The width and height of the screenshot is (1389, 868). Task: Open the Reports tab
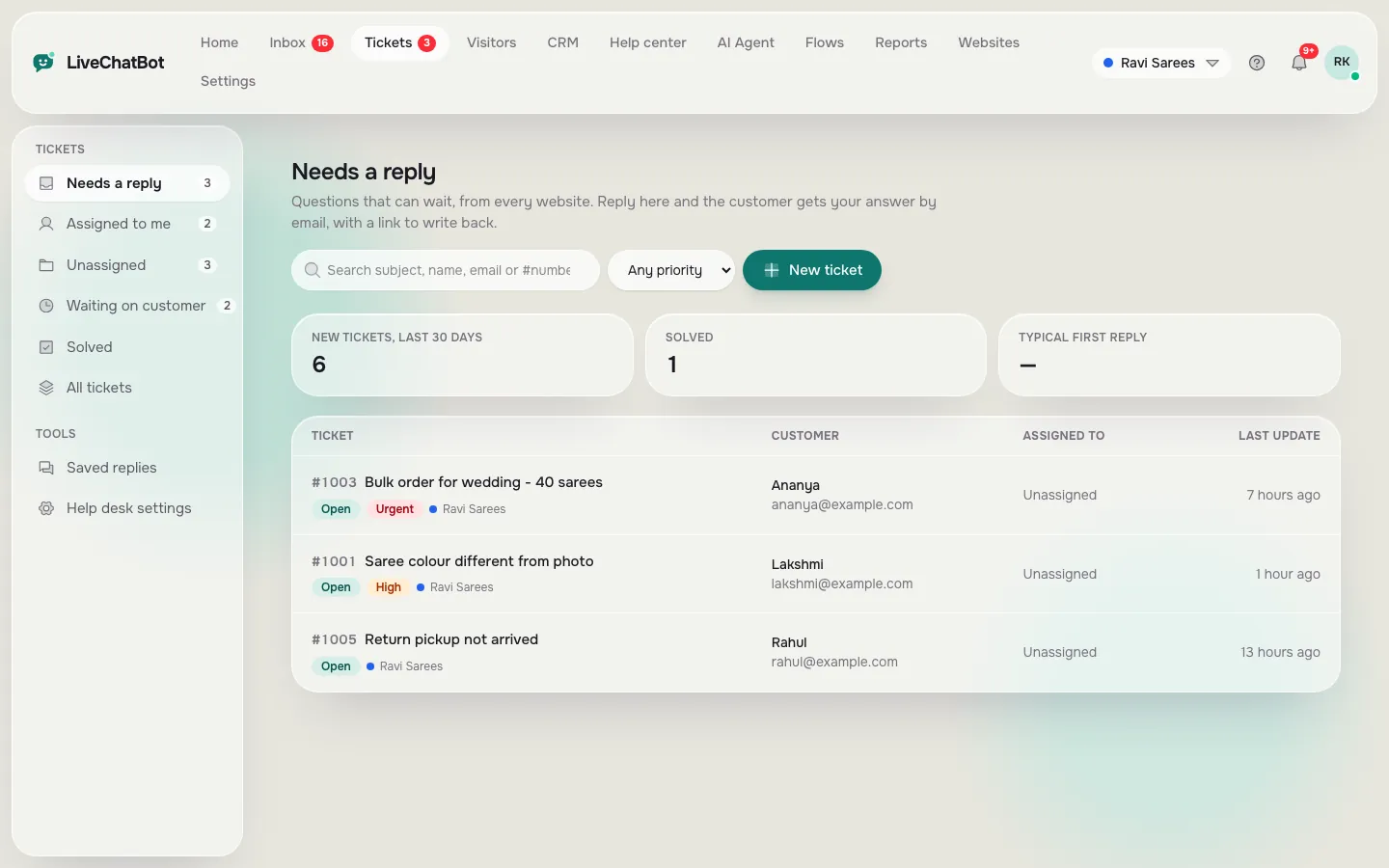click(x=901, y=42)
